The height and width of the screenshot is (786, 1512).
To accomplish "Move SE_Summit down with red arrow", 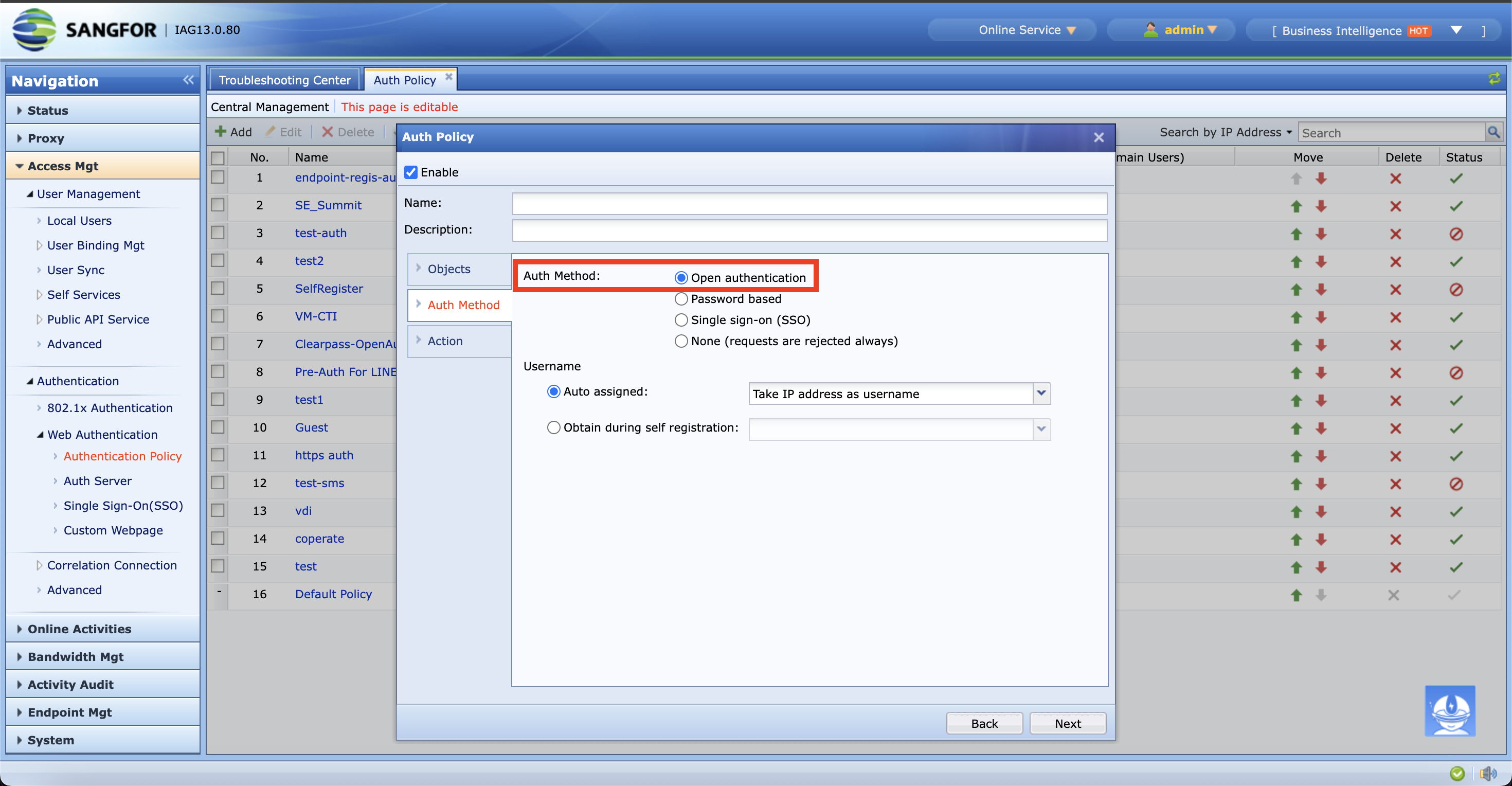I will (x=1321, y=206).
